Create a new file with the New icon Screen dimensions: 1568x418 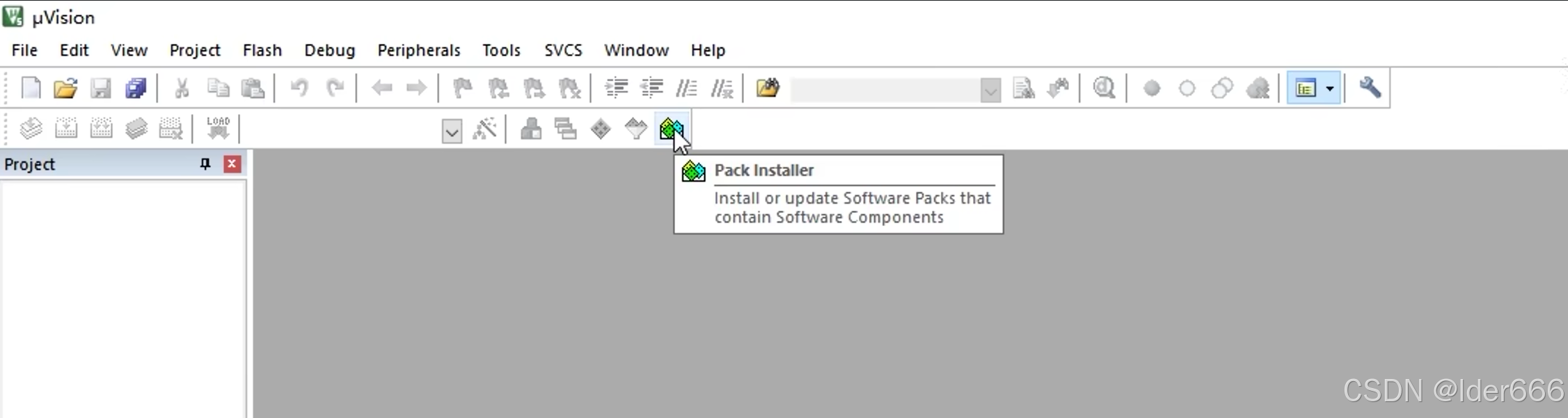31,88
